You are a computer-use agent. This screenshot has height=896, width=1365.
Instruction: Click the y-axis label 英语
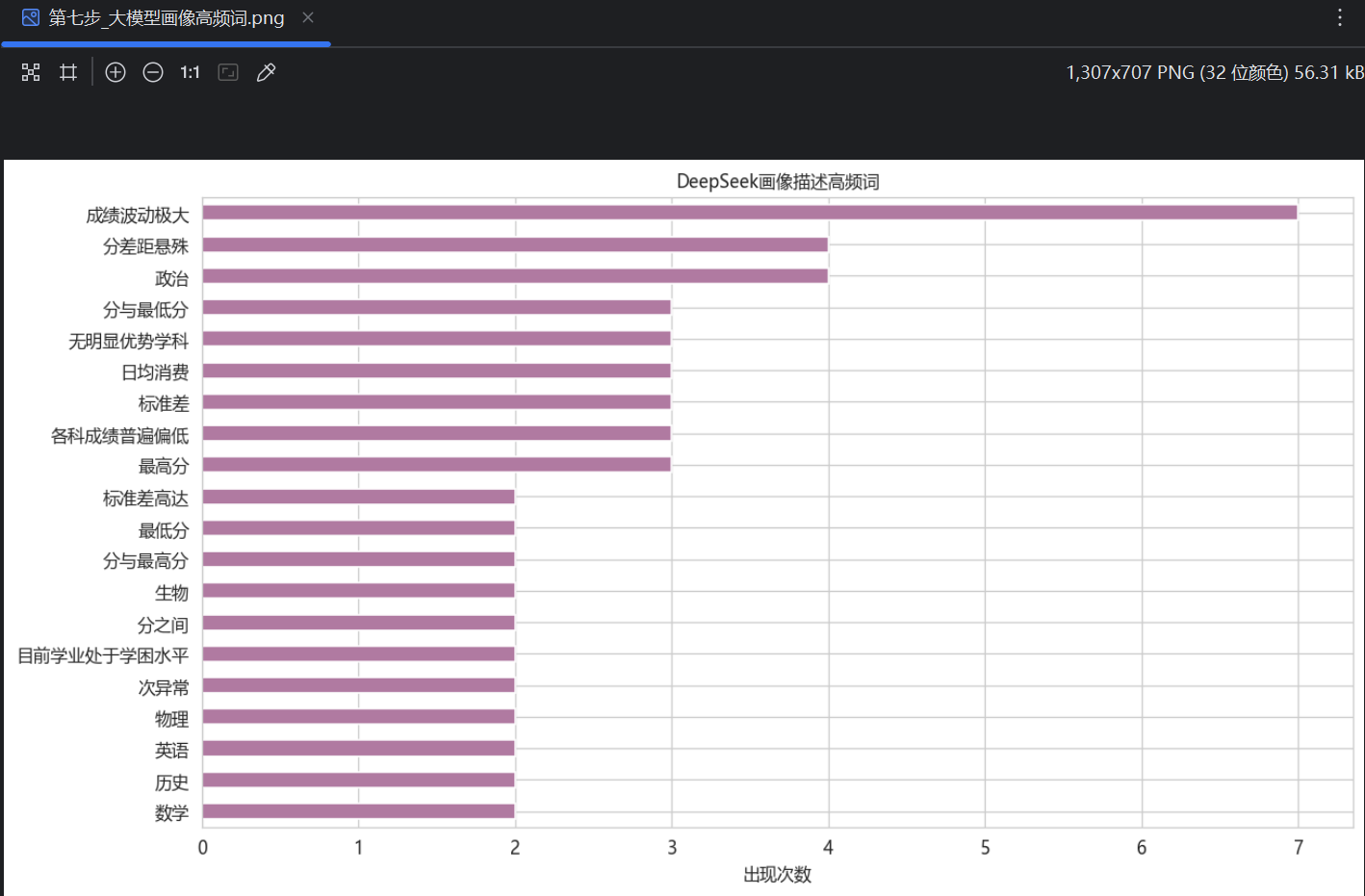172,750
